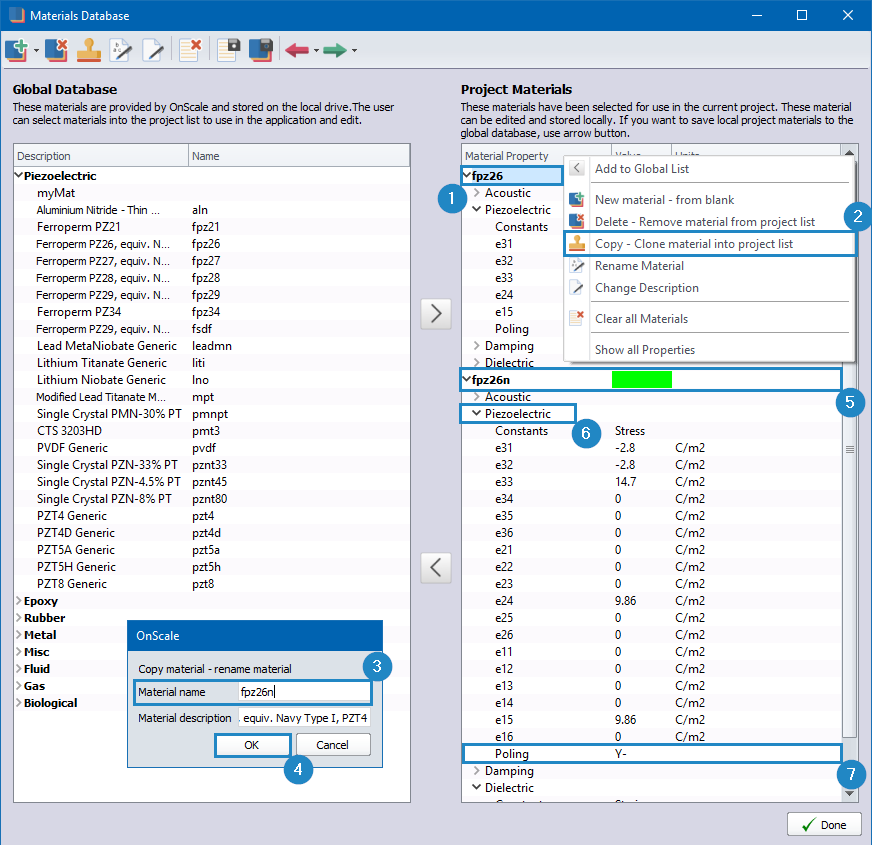Expand the Damping node under fpz26n
Screen dimensions: 872x845
pyautogui.click(x=477, y=770)
